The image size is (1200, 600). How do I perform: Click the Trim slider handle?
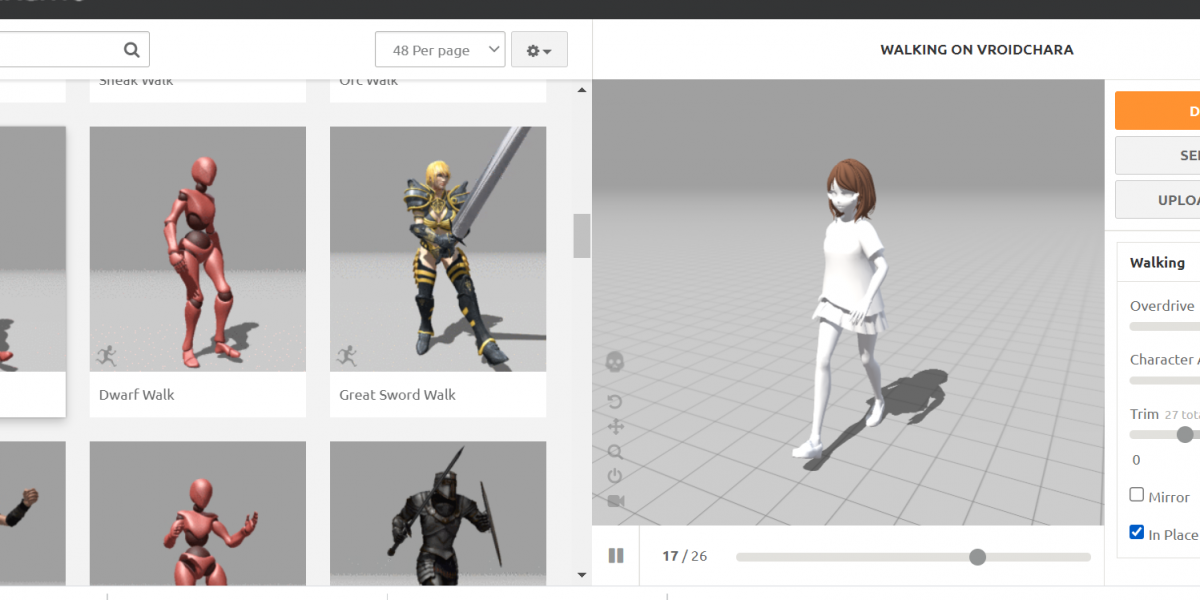(1185, 434)
